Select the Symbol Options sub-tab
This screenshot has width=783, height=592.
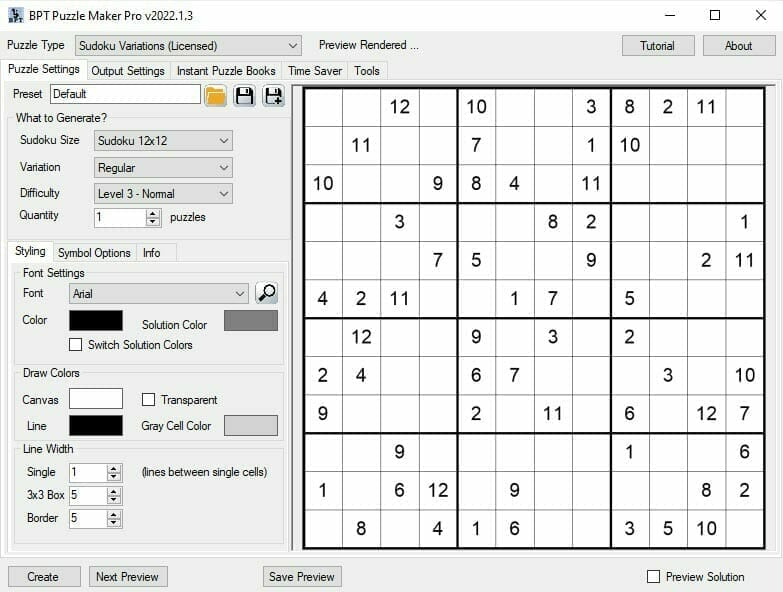pyautogui.click(x=94, y=253)
